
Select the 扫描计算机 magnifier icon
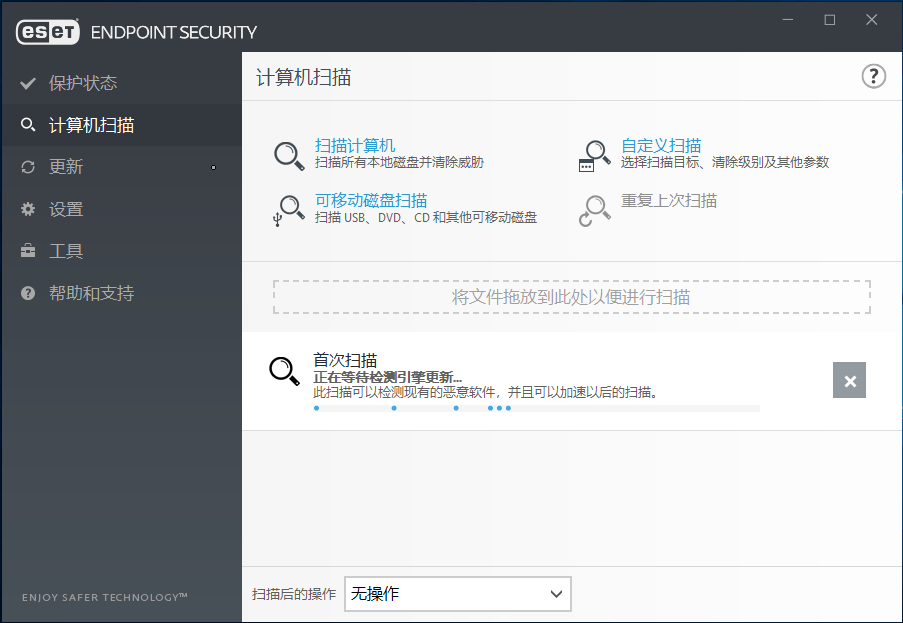click(x=289, y=155)
